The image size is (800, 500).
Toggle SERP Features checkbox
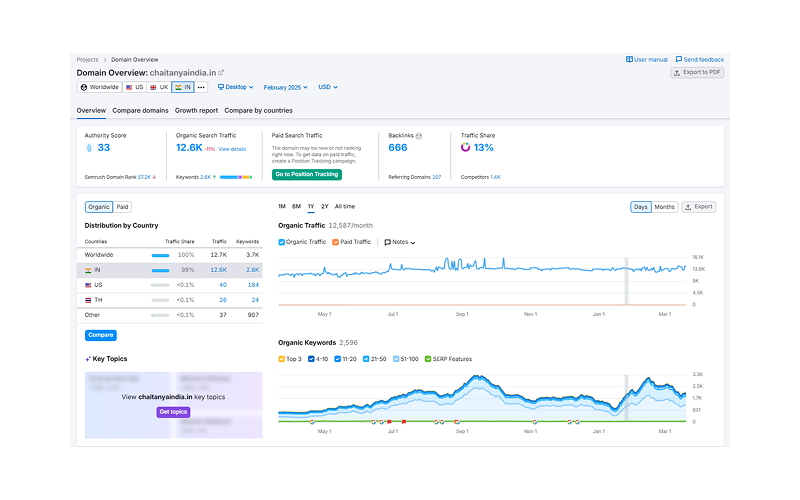click(428, 359)
